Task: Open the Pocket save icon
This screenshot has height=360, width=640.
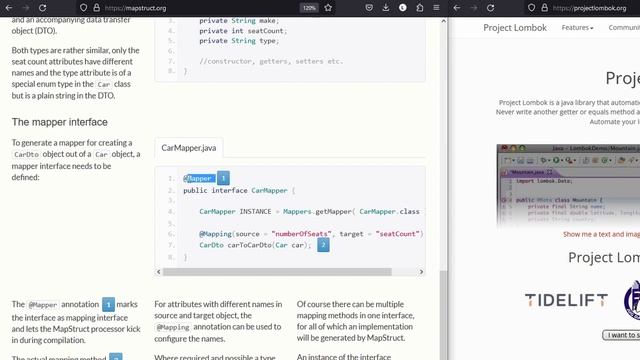Action: pyautogui.click(x=369, y=8)
